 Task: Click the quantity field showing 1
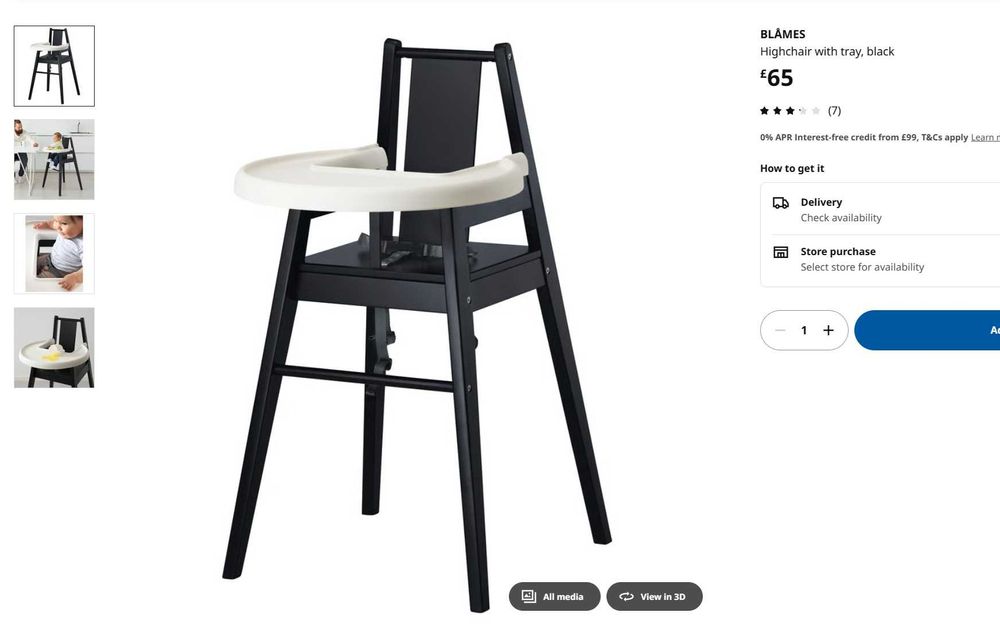[804, 330]
